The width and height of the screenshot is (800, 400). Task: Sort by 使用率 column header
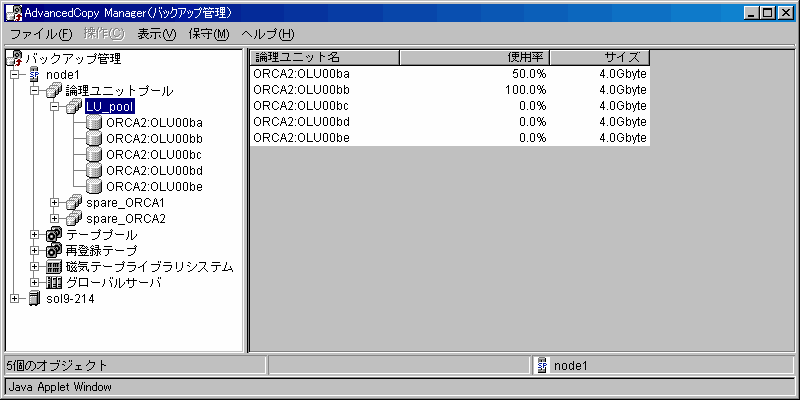pyautogui.click(x=474, y=58)
